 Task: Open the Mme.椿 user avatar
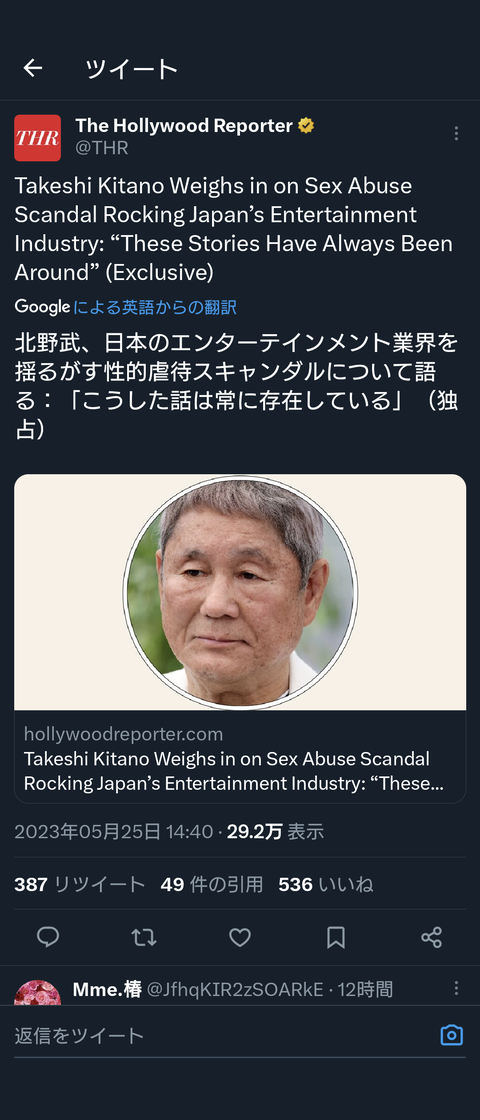click(x=37, y=992)
